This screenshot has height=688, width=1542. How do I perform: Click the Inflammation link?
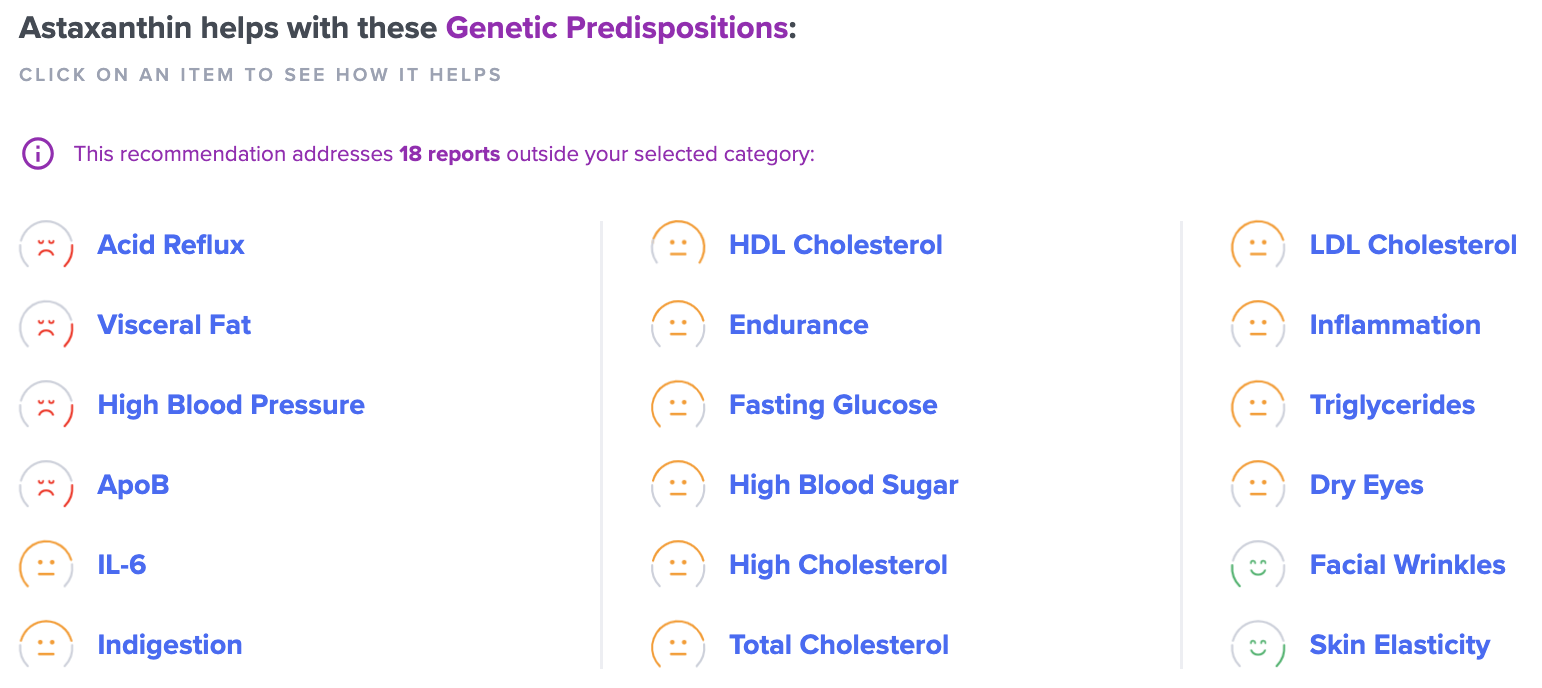pyautogui.click(x=1395, y=325)
